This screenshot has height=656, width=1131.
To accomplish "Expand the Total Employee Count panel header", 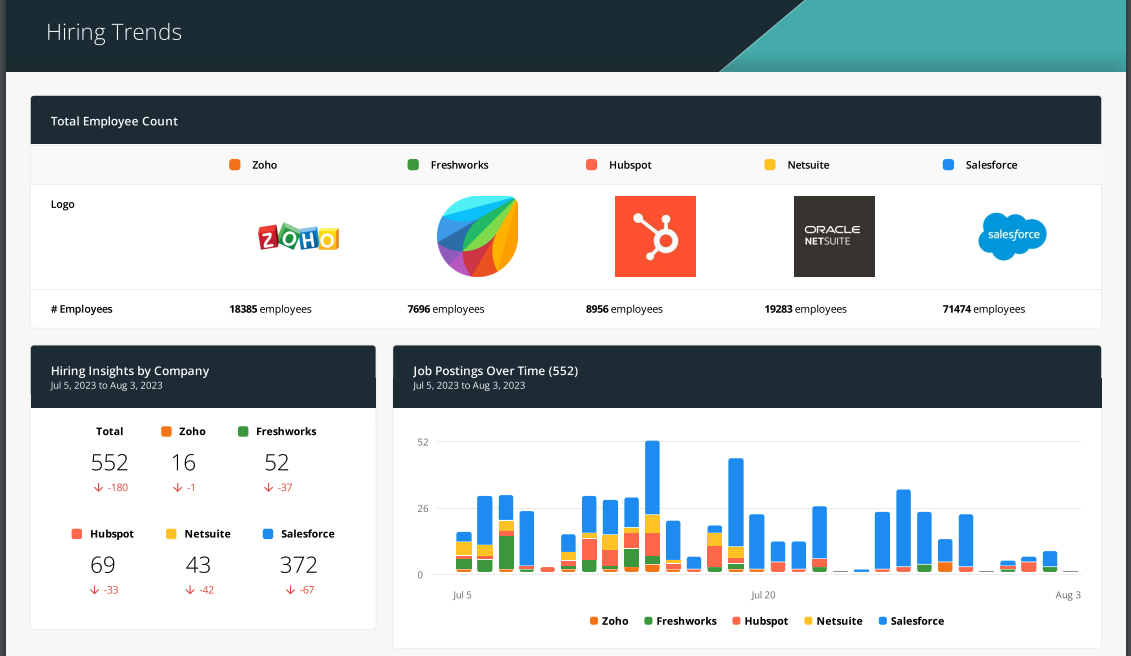I will coord(114,120).
